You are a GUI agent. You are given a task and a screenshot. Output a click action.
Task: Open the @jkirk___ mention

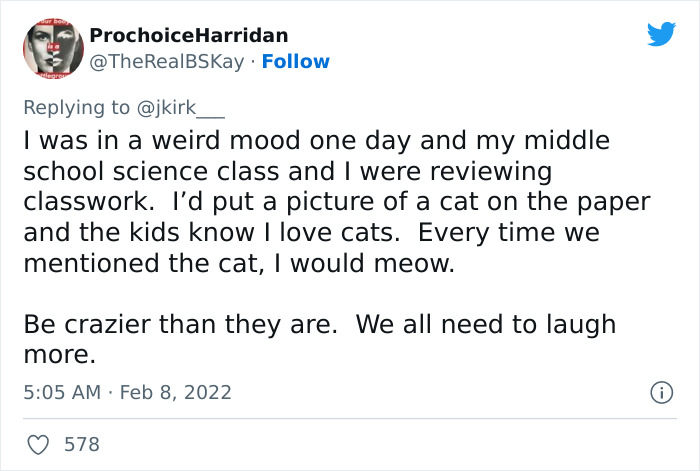pos(180,108)
